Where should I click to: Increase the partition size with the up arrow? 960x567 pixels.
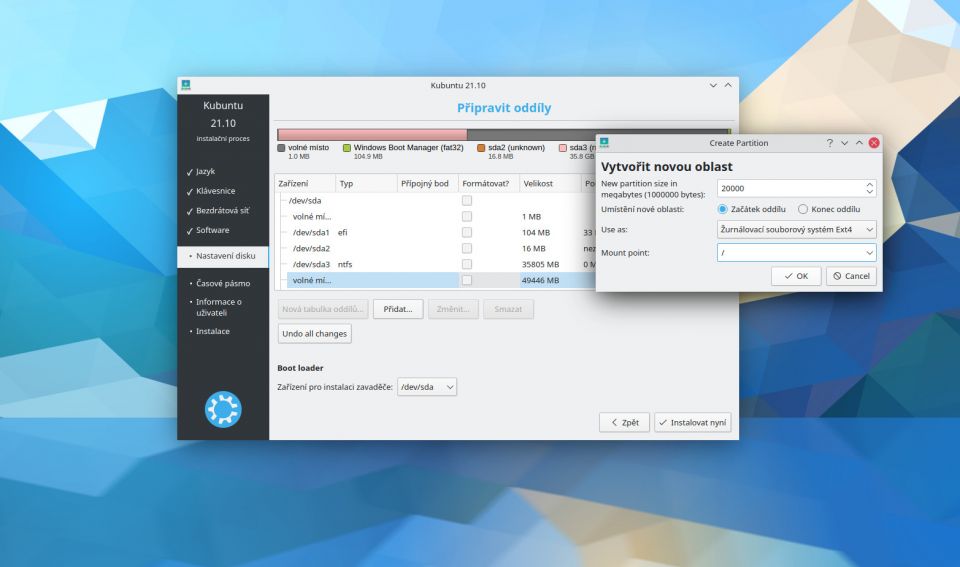click(869, 184)
